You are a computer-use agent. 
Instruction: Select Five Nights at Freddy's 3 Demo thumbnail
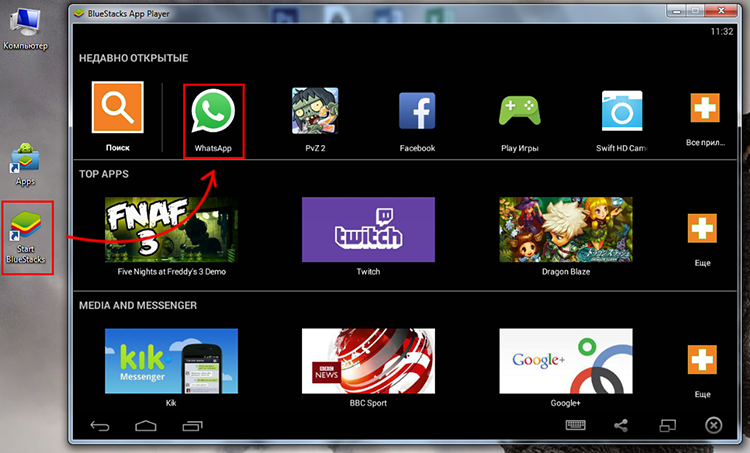pos(171,229)
